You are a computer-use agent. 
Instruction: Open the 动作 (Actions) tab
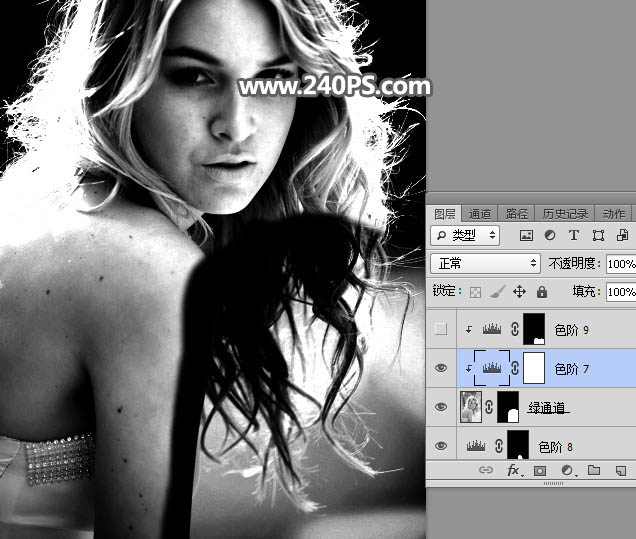click(614, 214)
